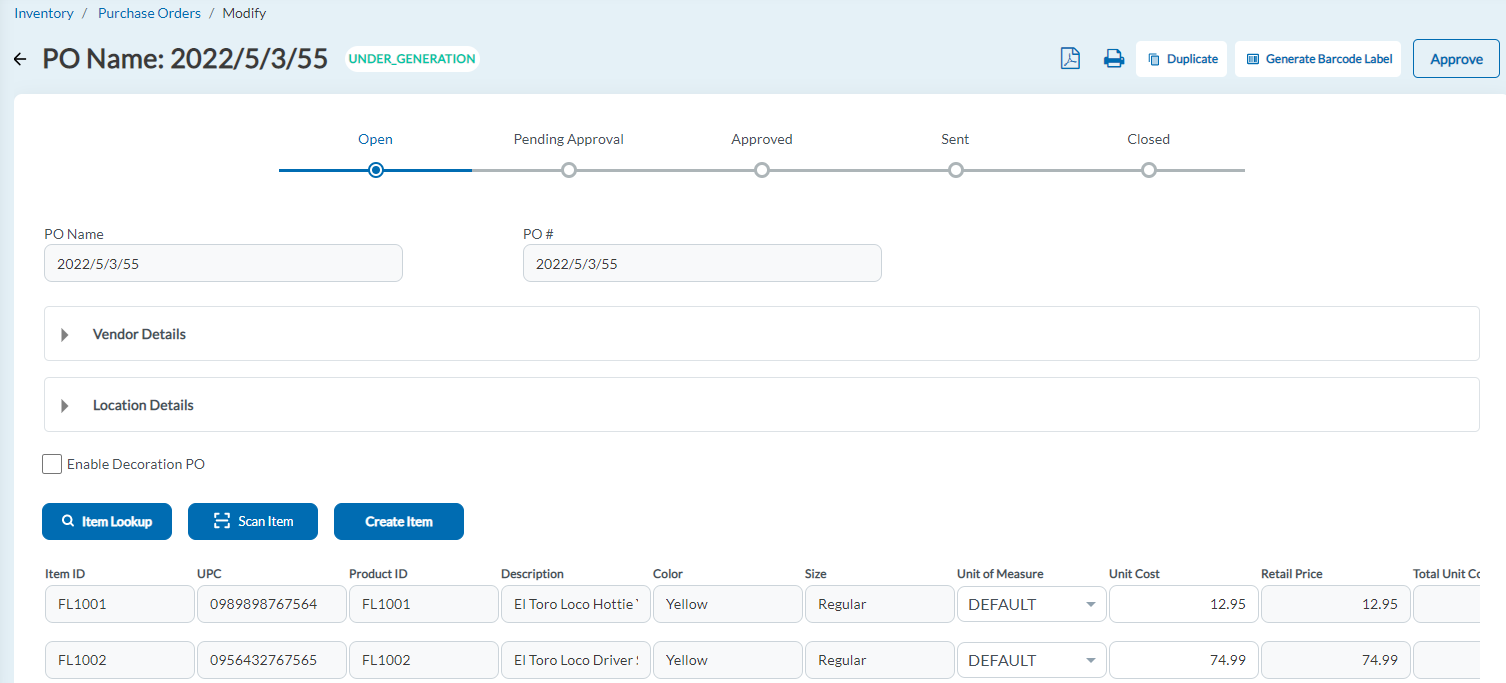Open the PDF export icon
This screenshot has width=1506, height=683.
[1069, 58]
